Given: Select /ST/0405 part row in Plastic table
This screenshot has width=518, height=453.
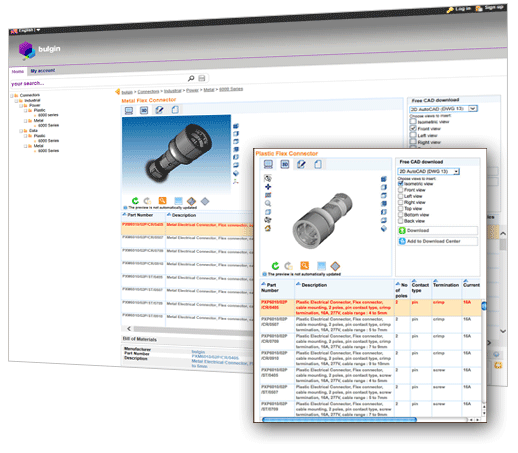Looking at the screenshot, I should 371,375.
